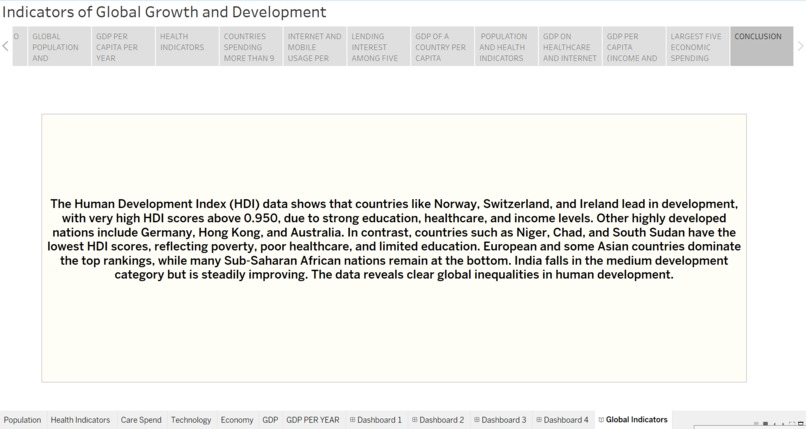The height and width of the screenshot is (429, 806).
Task: Open the GDP sheet tab
Action: coord(270,420)
